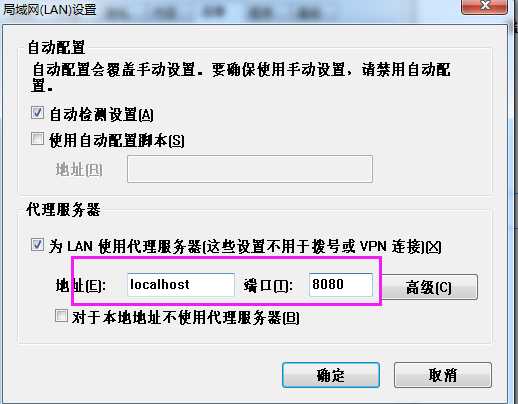This screenshot has height=404, width=518.
Task: Click the 自动配置 group heading
Action: click(x=56, y=47)
